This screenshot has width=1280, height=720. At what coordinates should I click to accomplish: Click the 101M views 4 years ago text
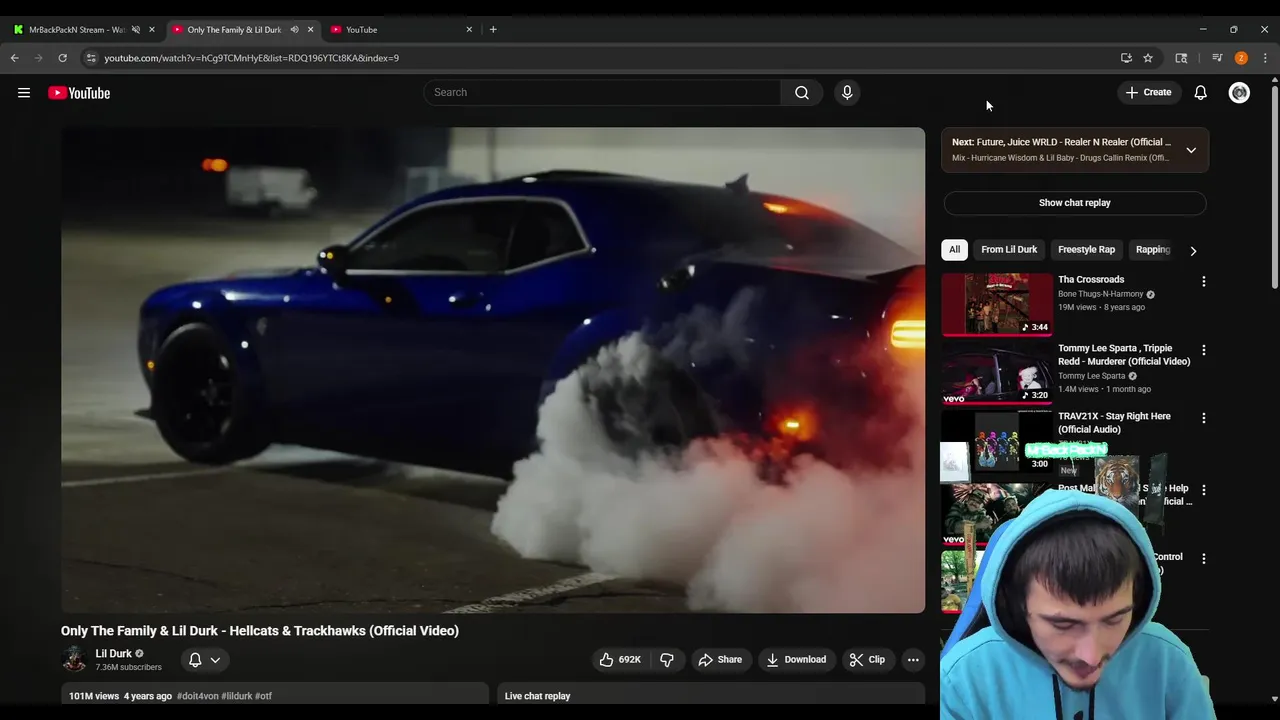tap(120, 696)
